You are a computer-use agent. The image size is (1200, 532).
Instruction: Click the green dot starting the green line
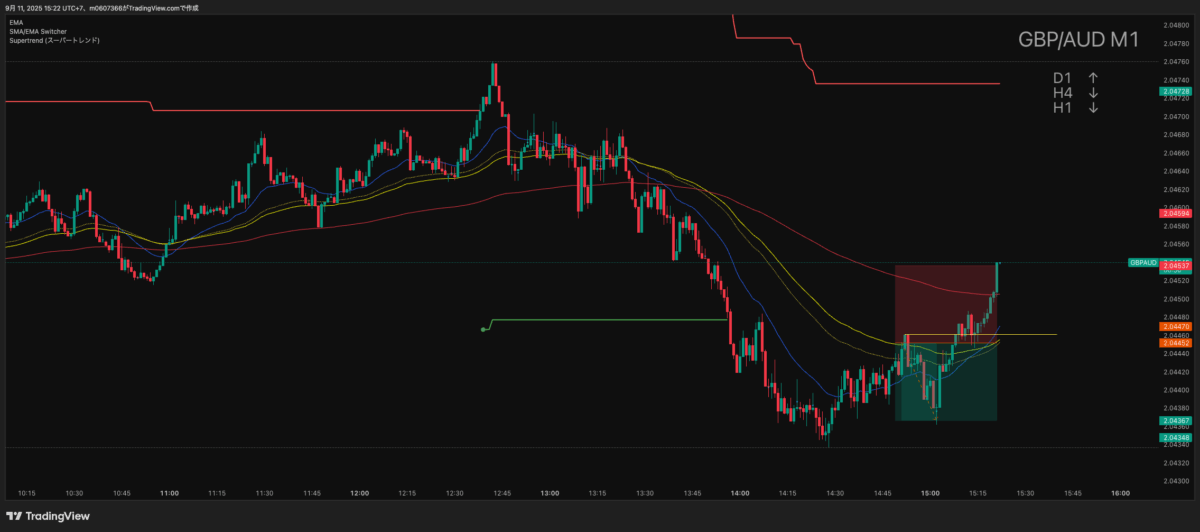[484, 329]
